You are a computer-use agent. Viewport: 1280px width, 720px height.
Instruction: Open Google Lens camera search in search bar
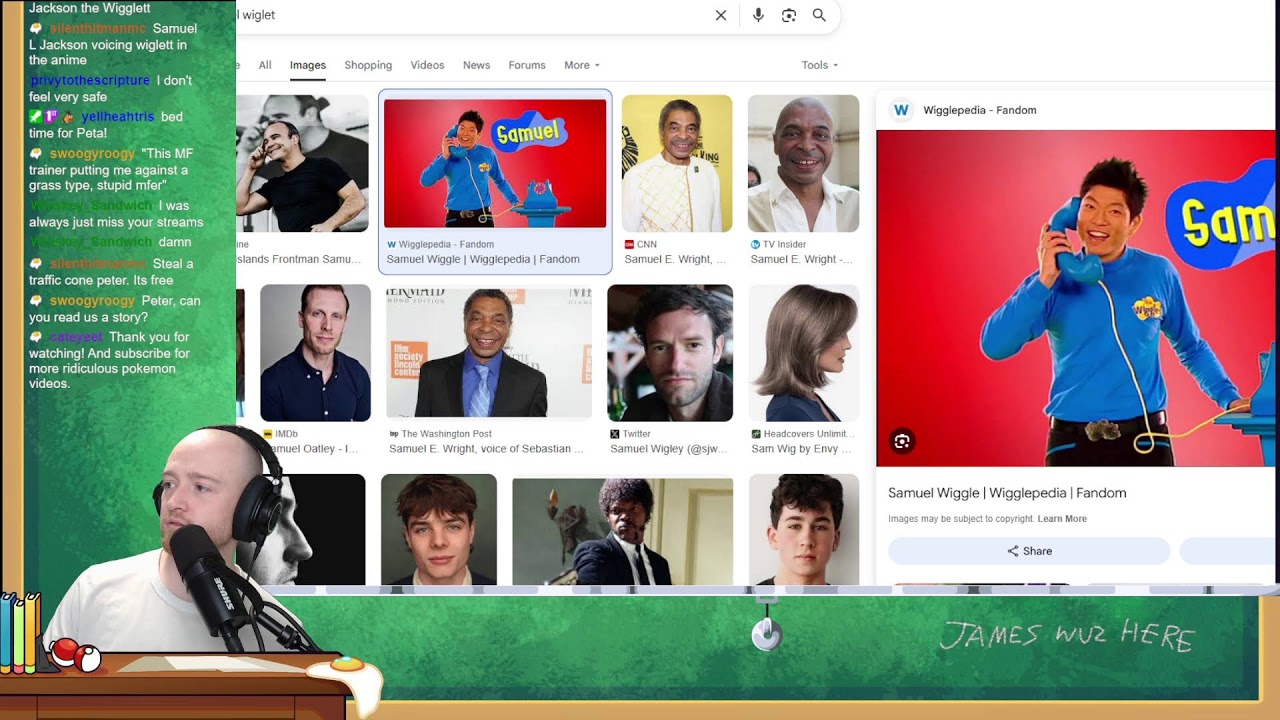coord(789,15)
